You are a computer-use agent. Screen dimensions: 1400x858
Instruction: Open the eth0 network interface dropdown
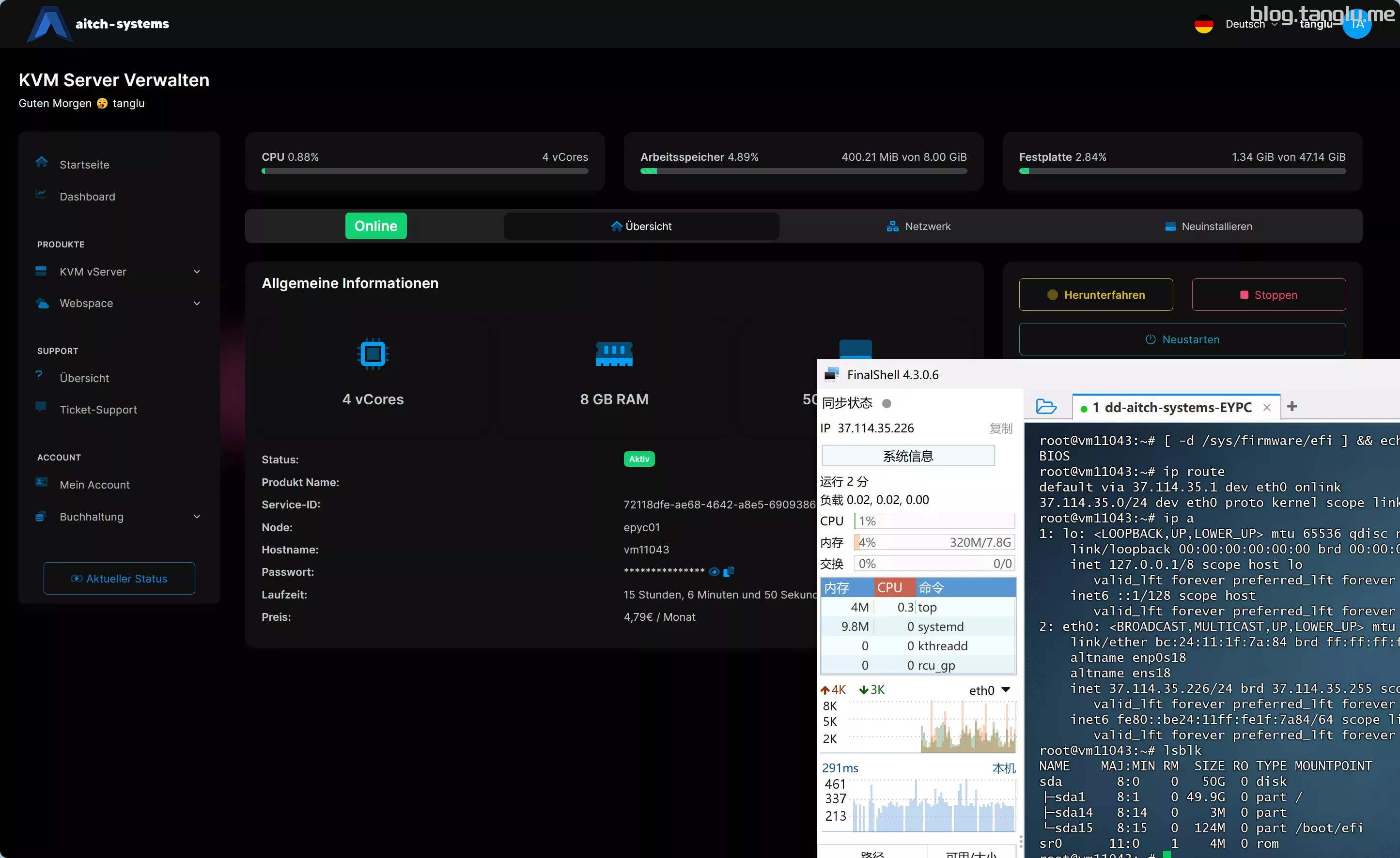pyautogui.click(x=1006, y=690)
